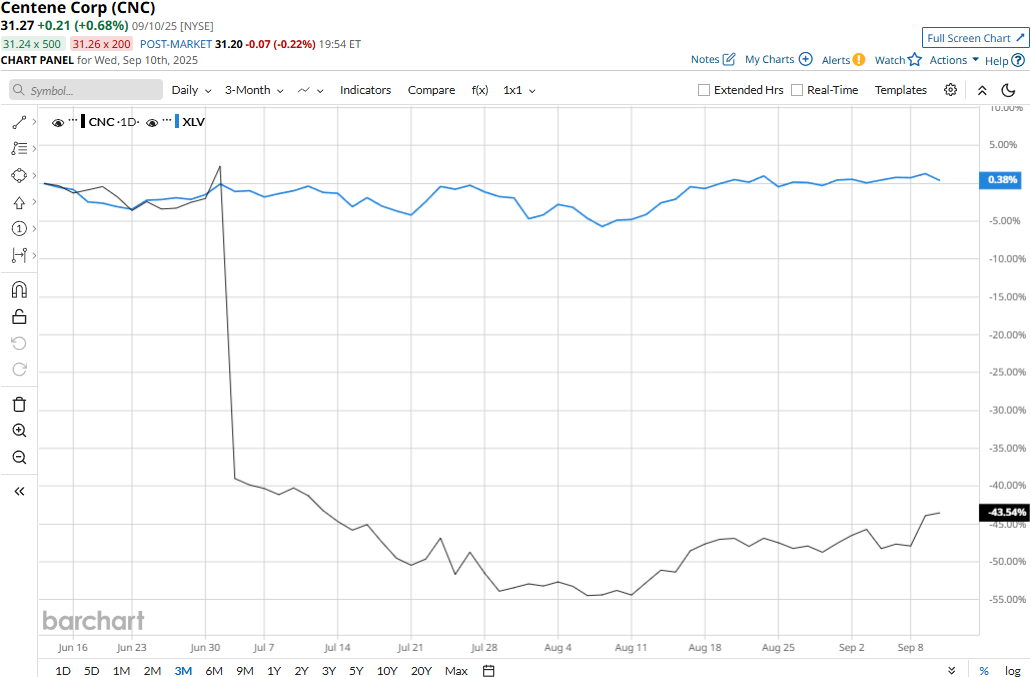The image size is (1031, 677).
Task: Open the f(x) expressions menu
Action: tap(480, 90)
